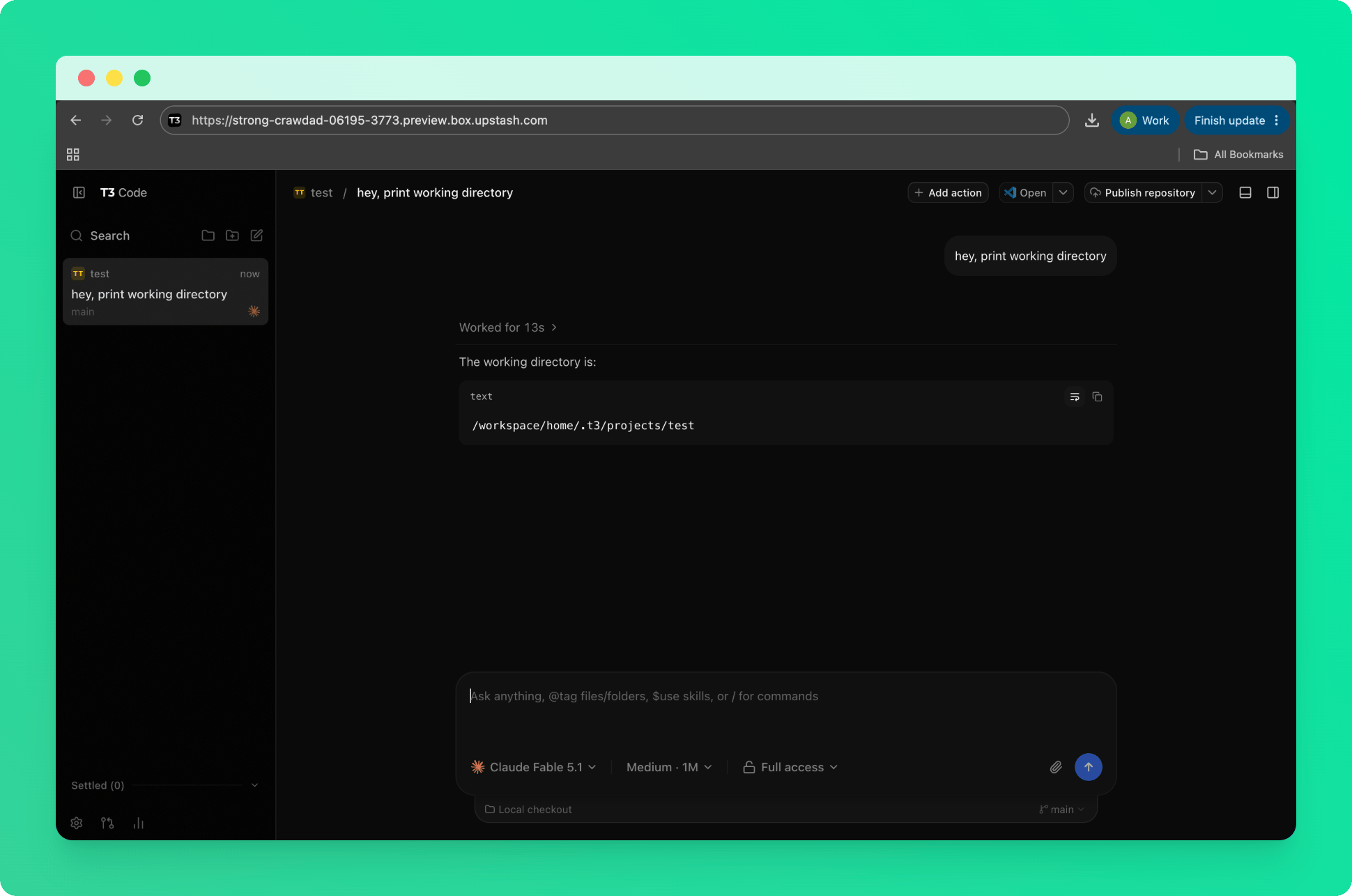The width and height of the screenshot is (1352, 896).
Task: Click the user message 'hey, print working directory' bubble
Action: tap(1030, 256)
